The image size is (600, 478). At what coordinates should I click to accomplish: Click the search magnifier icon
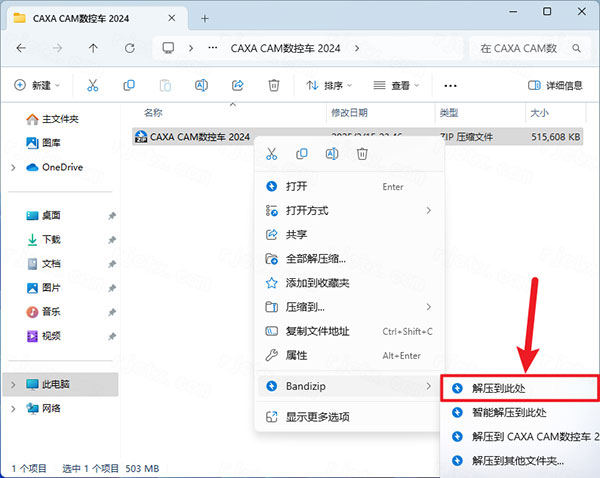(x=576, y=48)
